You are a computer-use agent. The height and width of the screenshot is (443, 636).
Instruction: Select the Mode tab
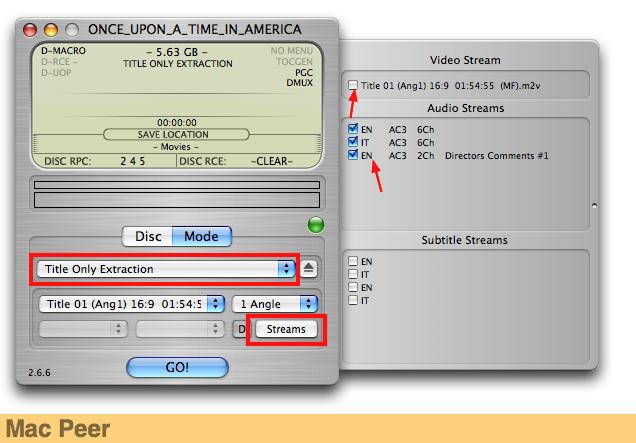pos(202,236)
